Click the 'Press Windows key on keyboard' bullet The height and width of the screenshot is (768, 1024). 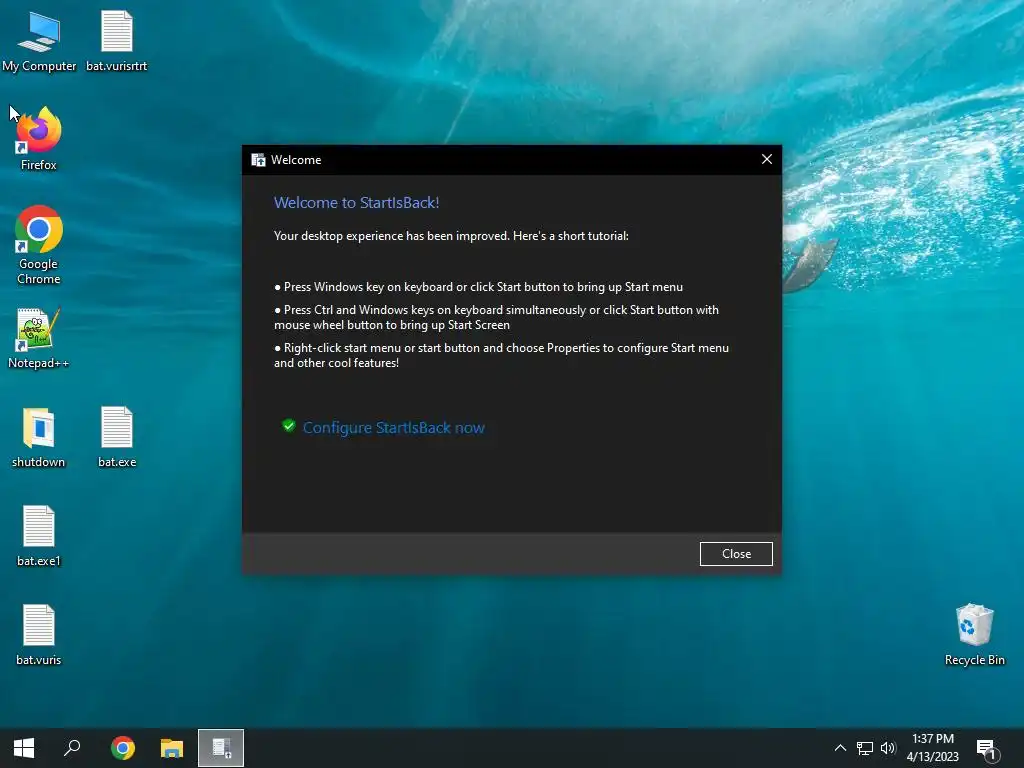[479, 287]
